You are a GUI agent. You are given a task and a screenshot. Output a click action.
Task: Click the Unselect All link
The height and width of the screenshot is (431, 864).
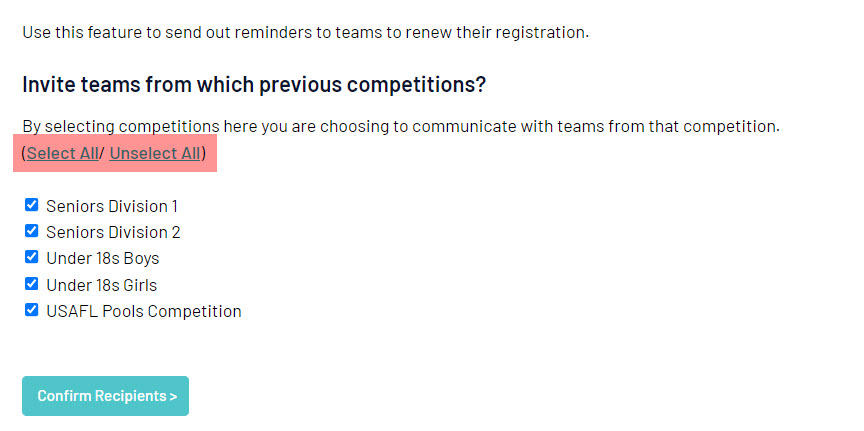155,154
